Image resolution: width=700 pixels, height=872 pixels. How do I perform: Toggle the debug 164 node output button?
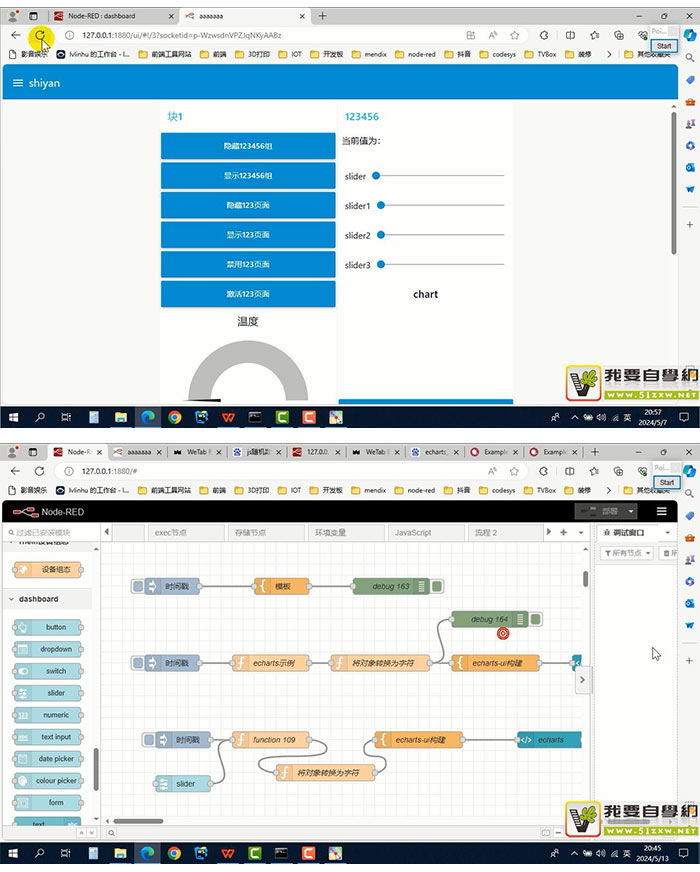tap(536, 619)
